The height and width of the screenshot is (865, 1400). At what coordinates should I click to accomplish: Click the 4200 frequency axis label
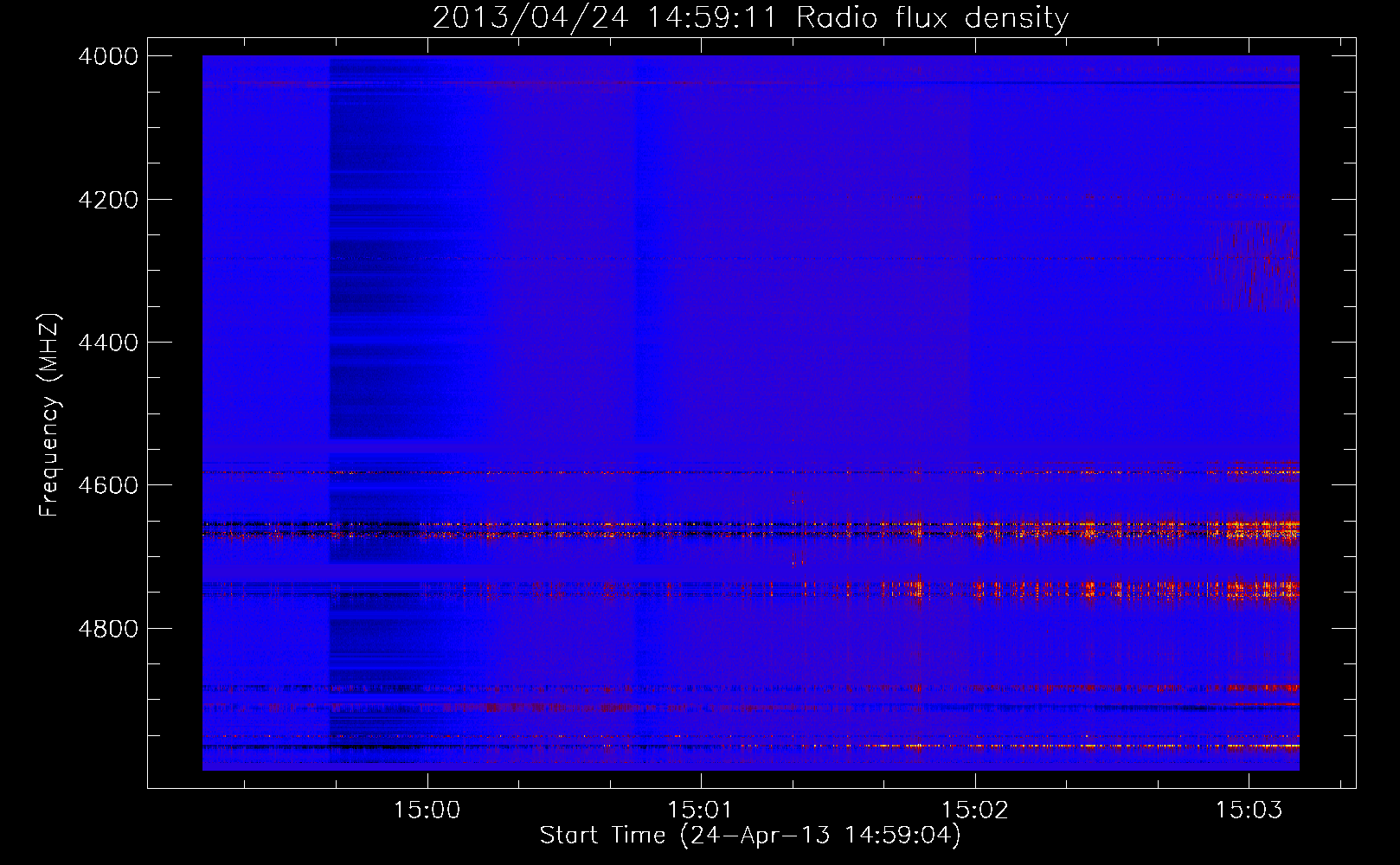(x=108, y=200)
